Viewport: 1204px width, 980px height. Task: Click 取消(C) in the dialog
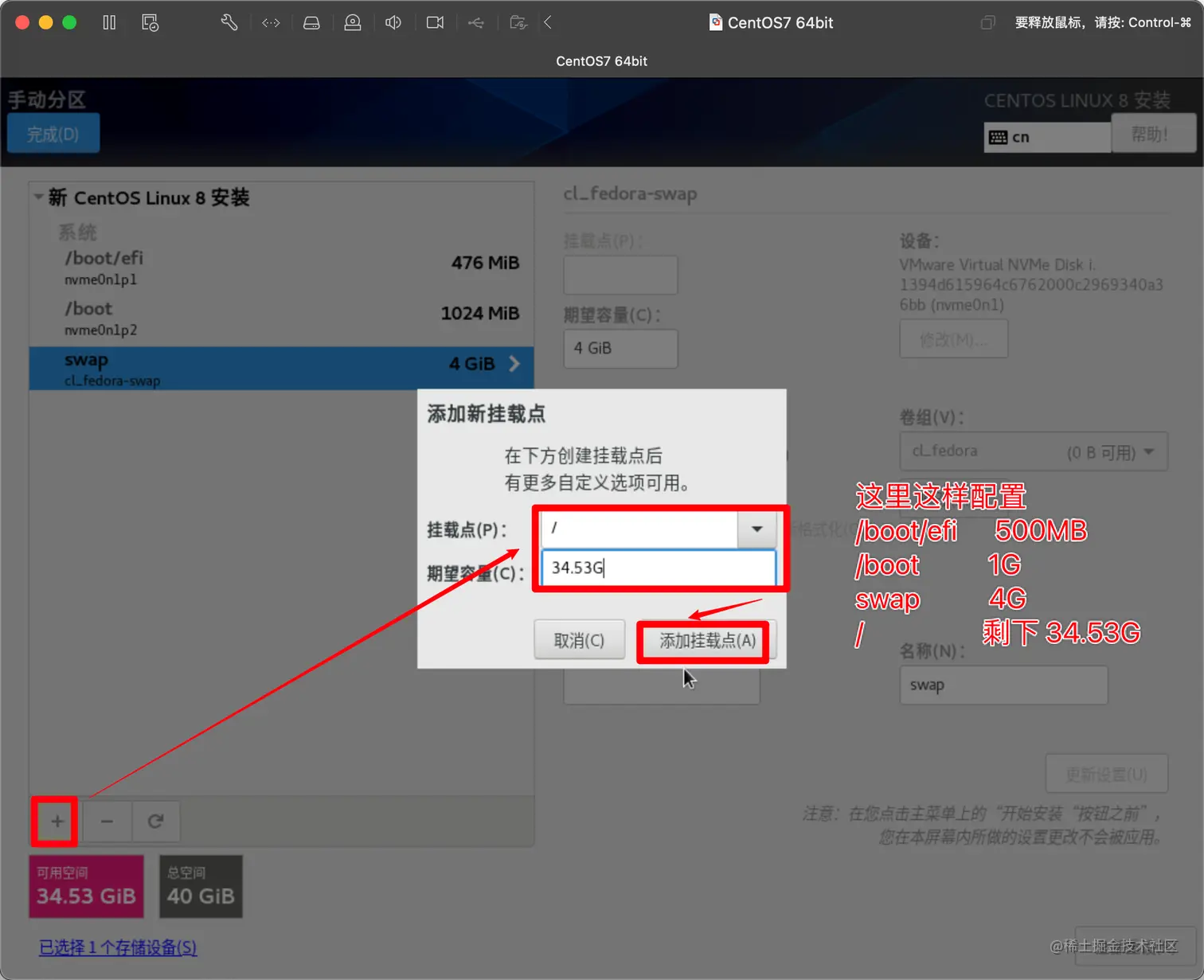579,640
